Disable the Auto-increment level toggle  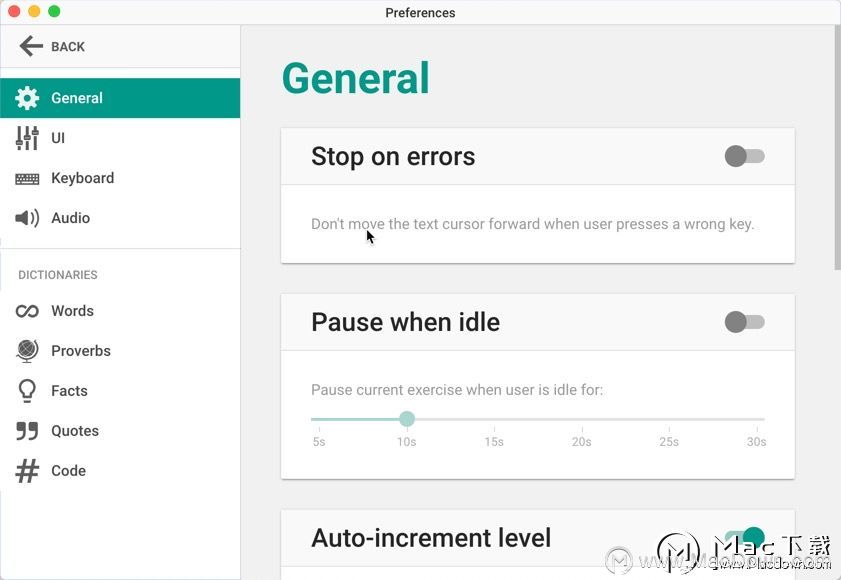pyautogui.click(x=744, y=537)
